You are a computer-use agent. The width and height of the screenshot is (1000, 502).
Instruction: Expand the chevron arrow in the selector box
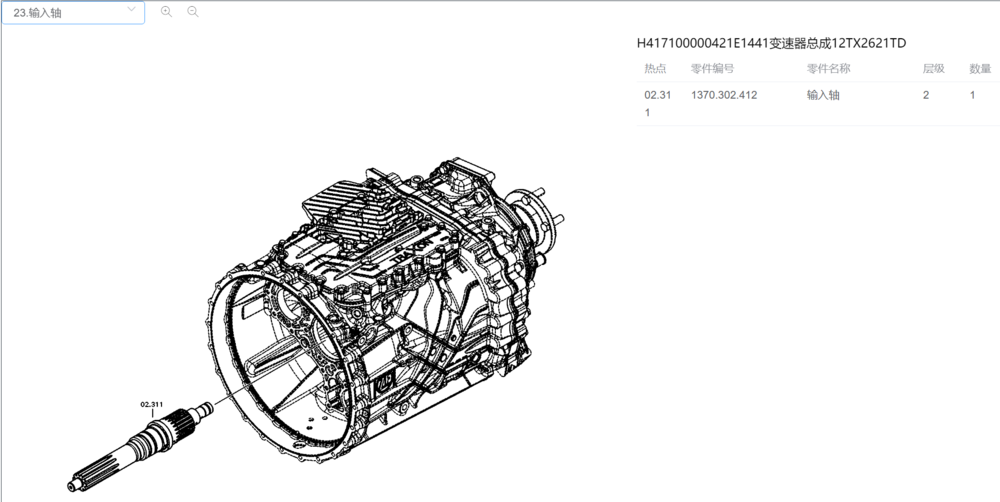tap(132, 11)
